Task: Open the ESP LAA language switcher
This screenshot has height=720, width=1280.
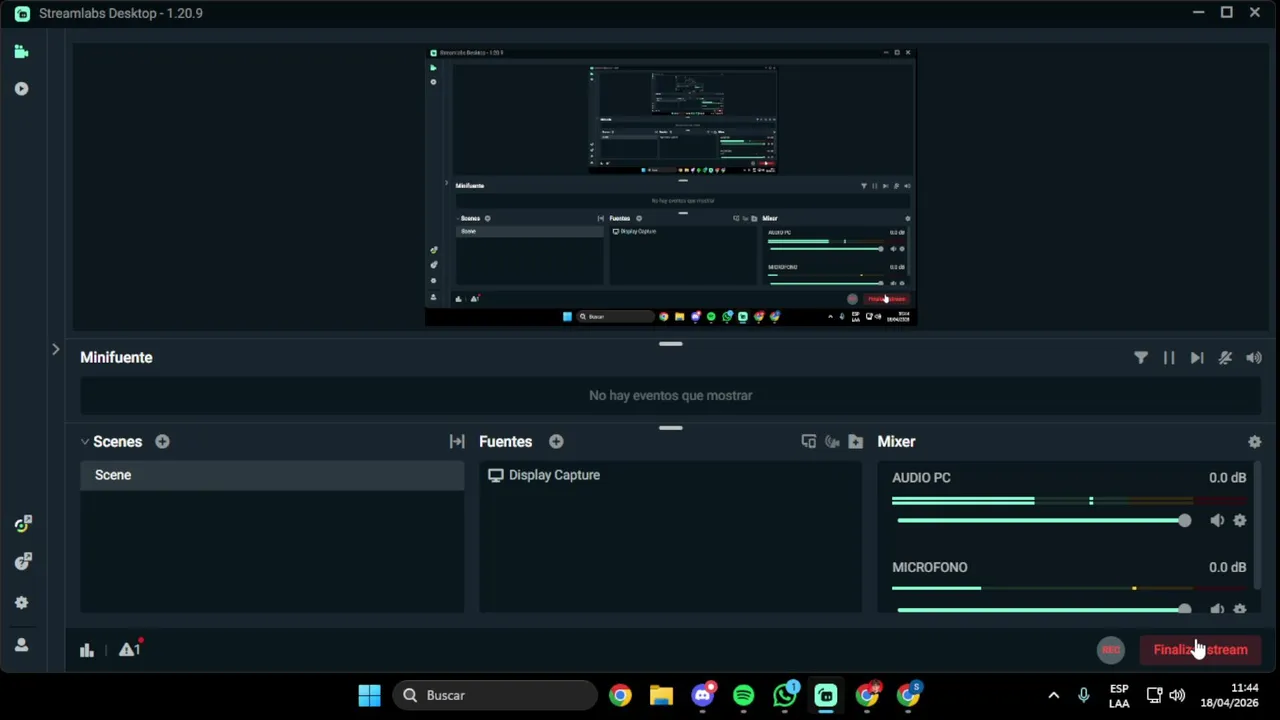Action: point(1119,696)
